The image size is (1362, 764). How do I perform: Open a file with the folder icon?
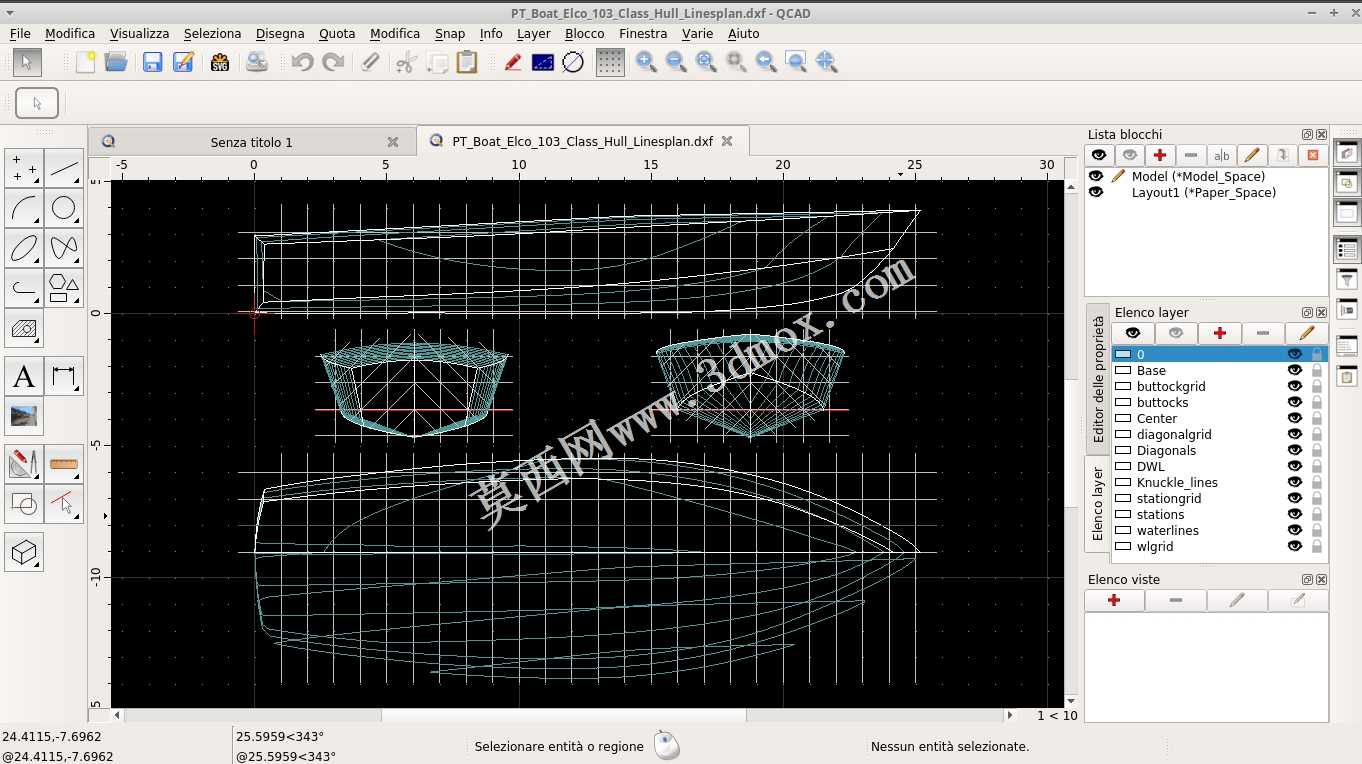[116, 62]
